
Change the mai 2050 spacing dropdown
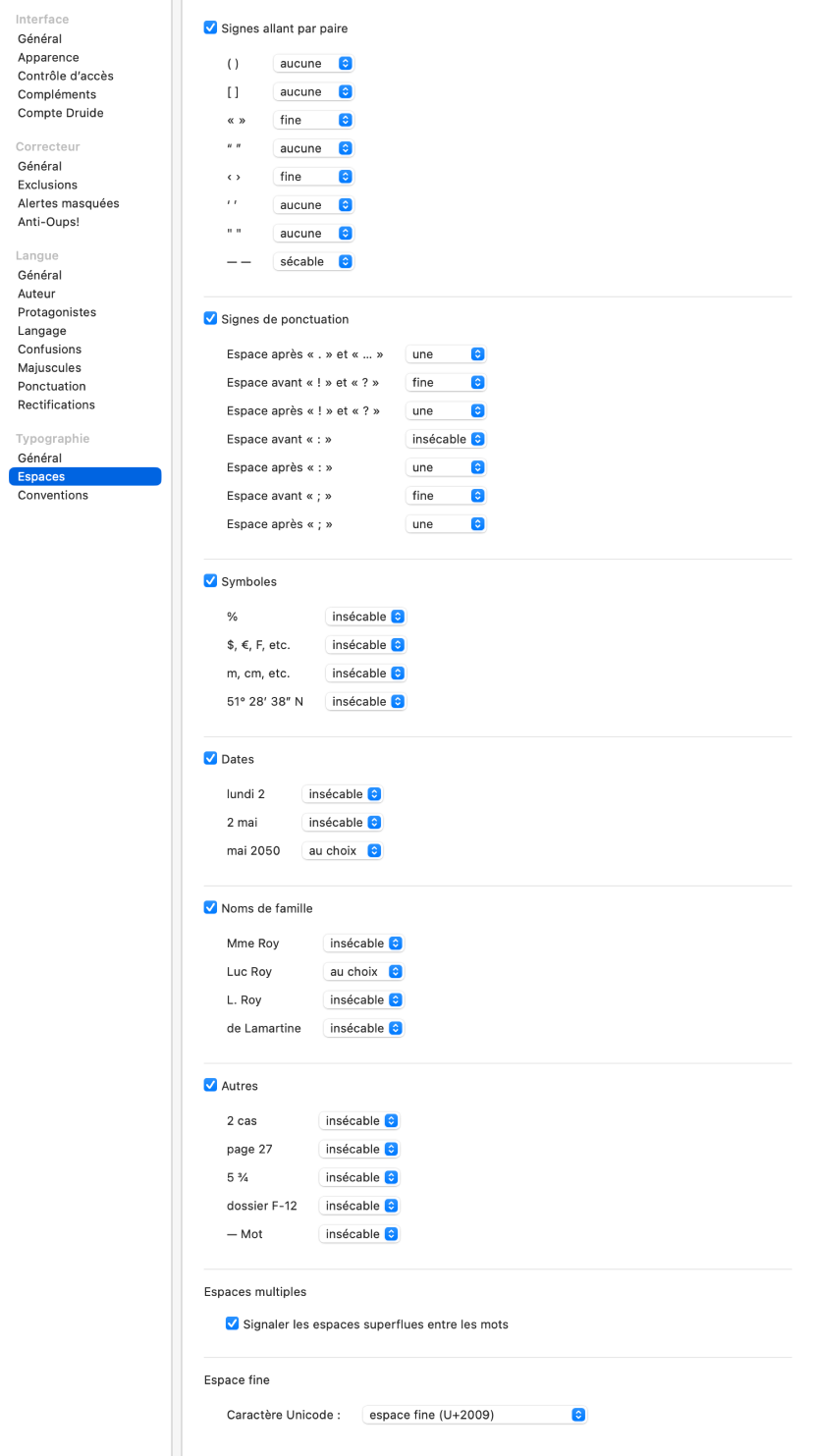pos(342,851)
